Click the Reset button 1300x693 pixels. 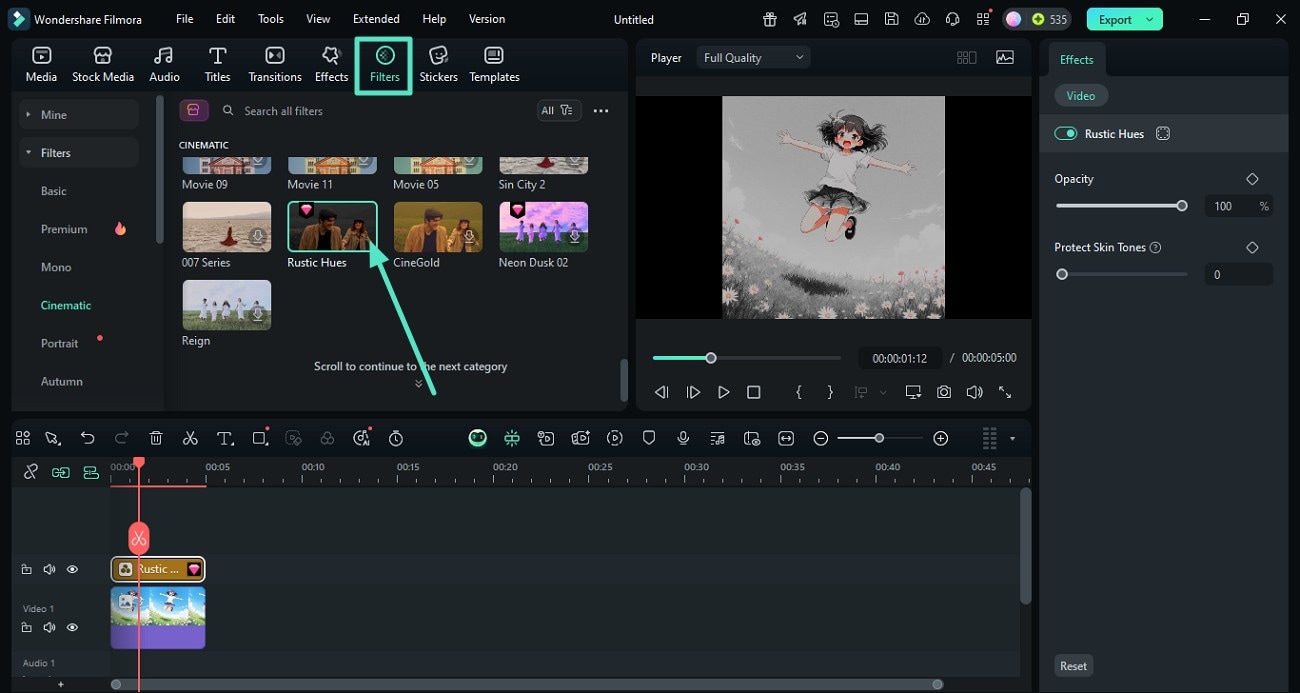click(x=1074, y=666)
